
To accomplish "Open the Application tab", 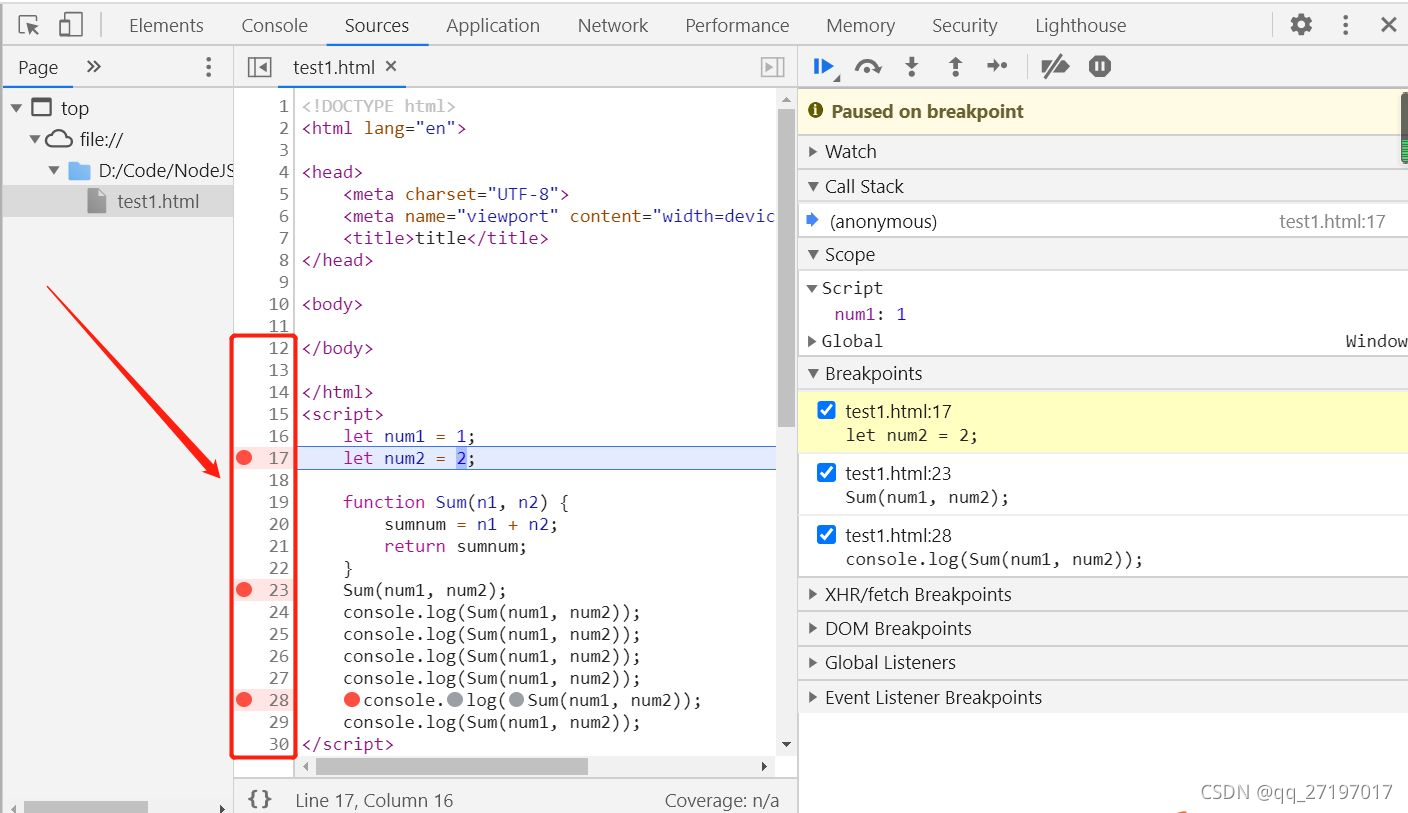I will [493, 26].
